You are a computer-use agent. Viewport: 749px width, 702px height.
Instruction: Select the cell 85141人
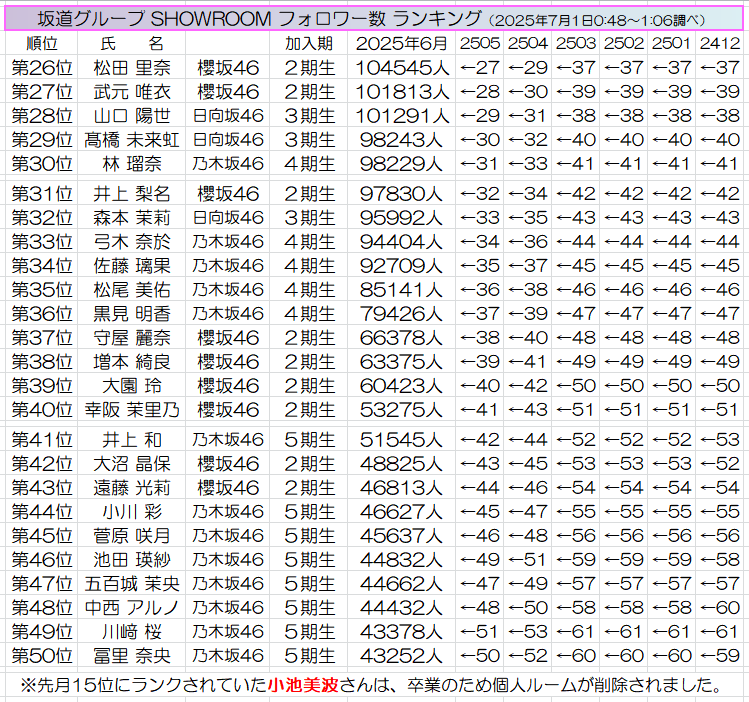401,289
